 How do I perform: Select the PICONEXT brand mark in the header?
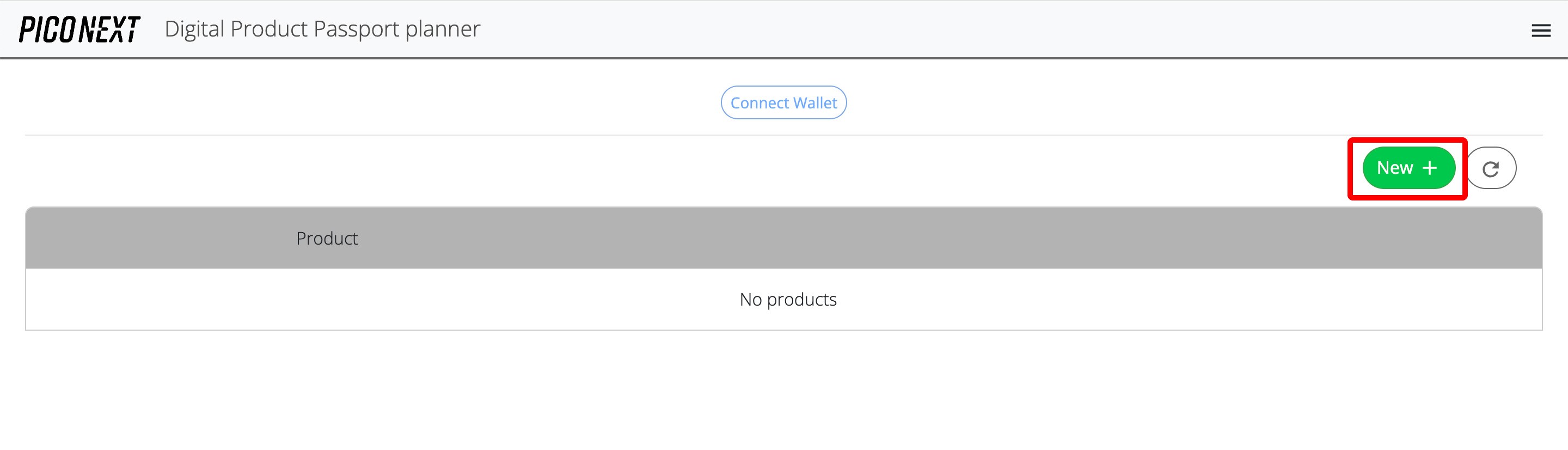tap(79, 27)
